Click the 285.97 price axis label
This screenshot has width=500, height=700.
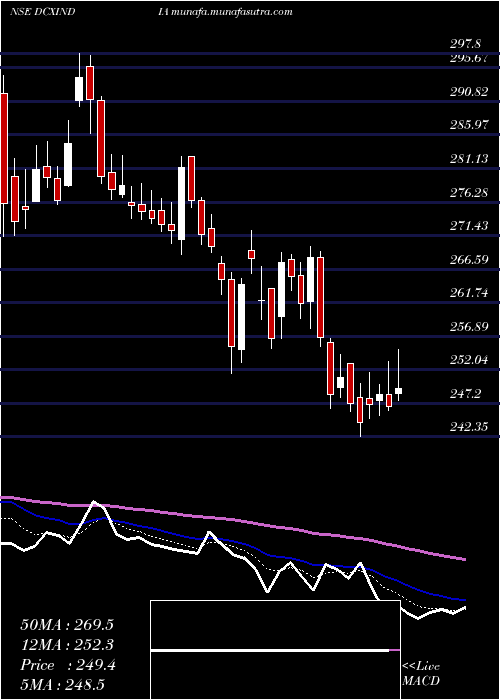tap(469, 125)
